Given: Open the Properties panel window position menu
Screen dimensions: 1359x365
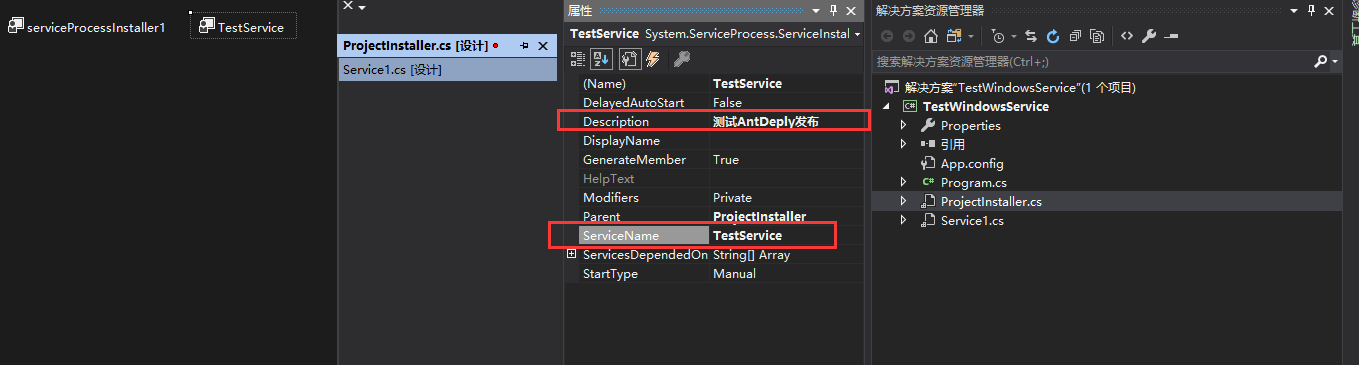Looking at the screenshot, I should click(816, 10).
